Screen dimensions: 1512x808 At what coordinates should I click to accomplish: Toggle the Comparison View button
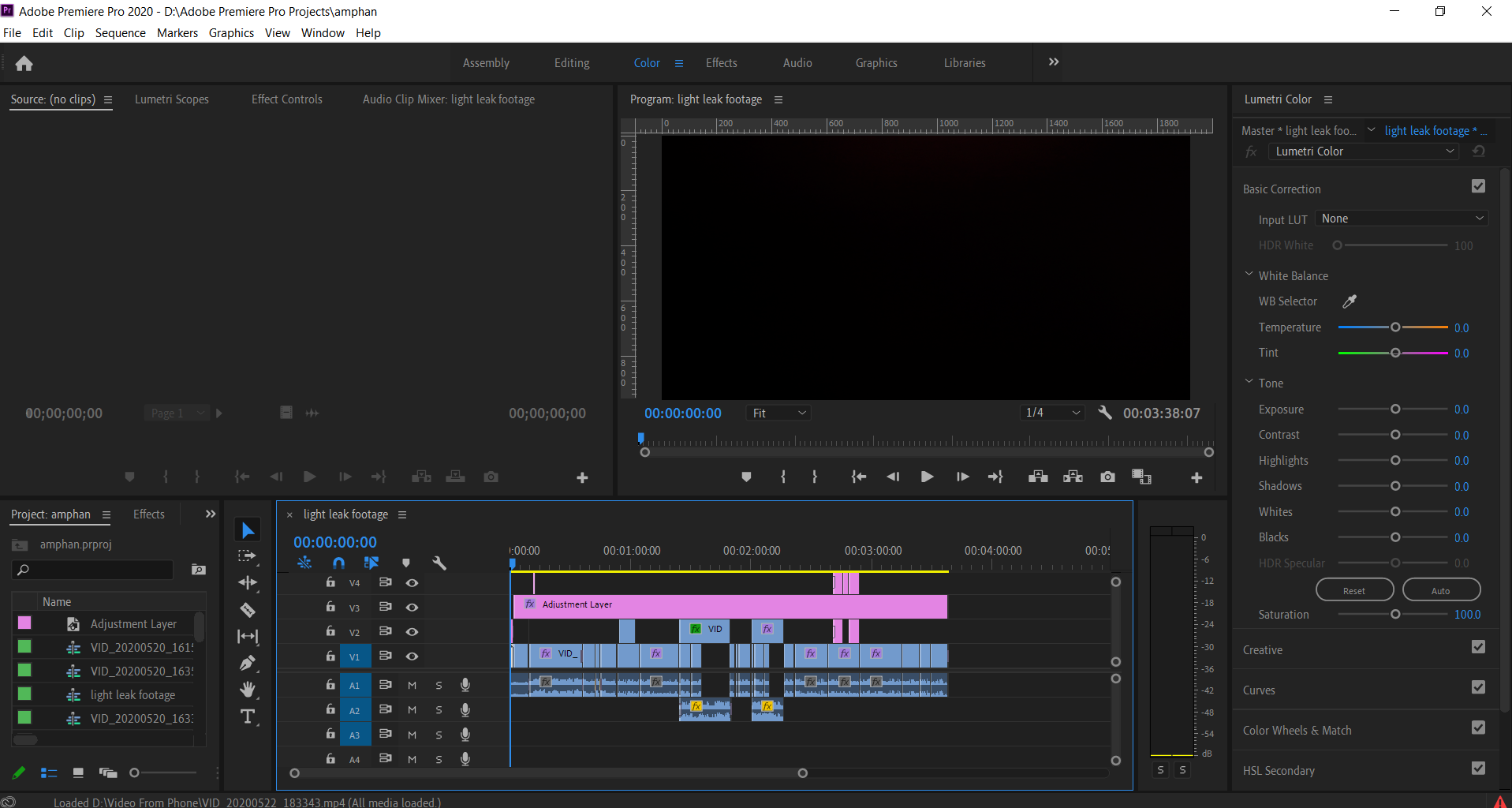click(x=1141, y=477)
